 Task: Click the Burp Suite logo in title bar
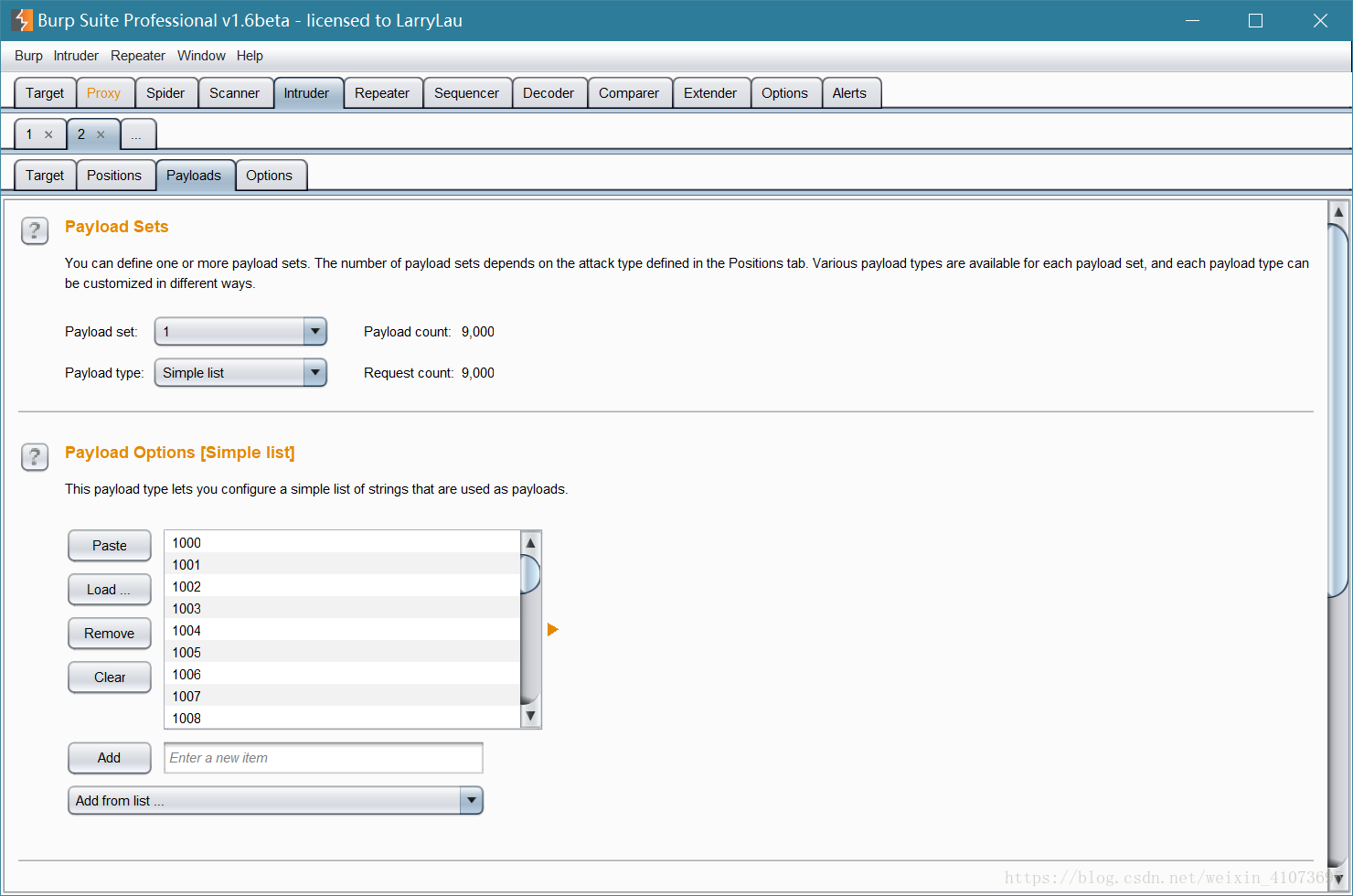22,20
